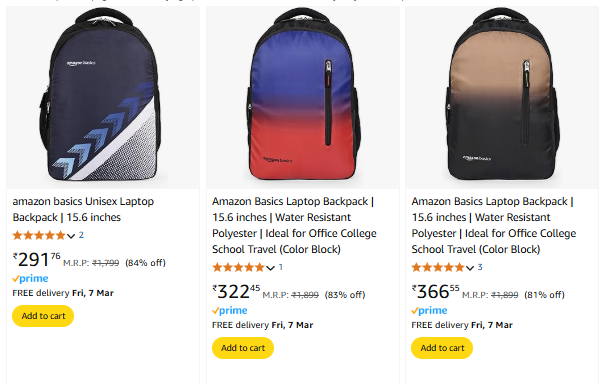Screen dimensions: 603x384
Task: Click prime badge under ₹291 price
Action: [30, 278]
